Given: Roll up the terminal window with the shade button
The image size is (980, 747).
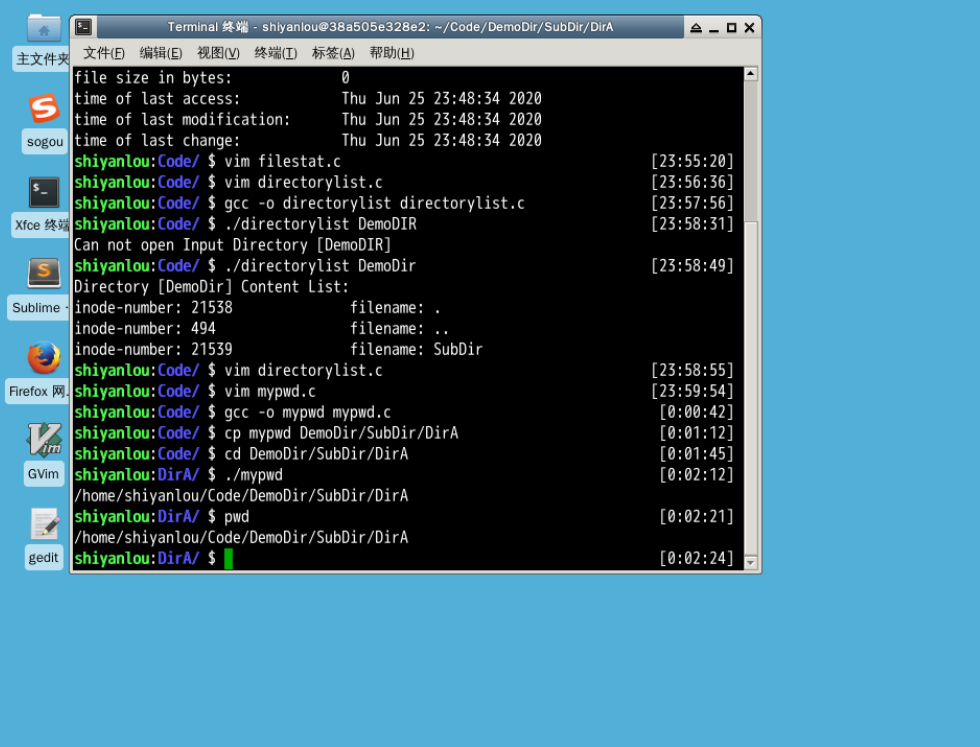Looking at the screenshot, I should coord(696,28).
